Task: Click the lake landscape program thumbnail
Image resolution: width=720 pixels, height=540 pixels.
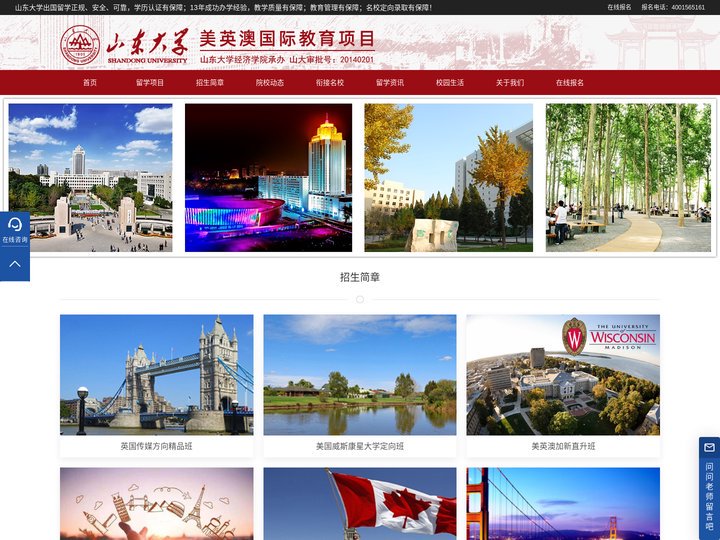Action: (360, 375)
